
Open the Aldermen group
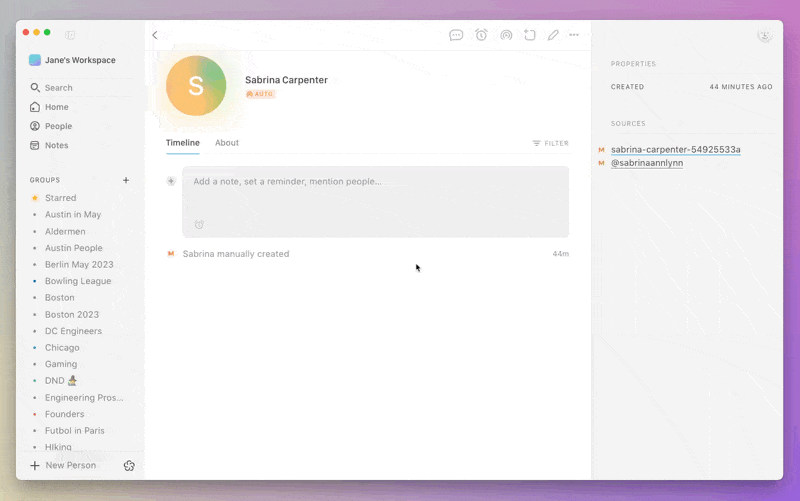tap(65, 231)
